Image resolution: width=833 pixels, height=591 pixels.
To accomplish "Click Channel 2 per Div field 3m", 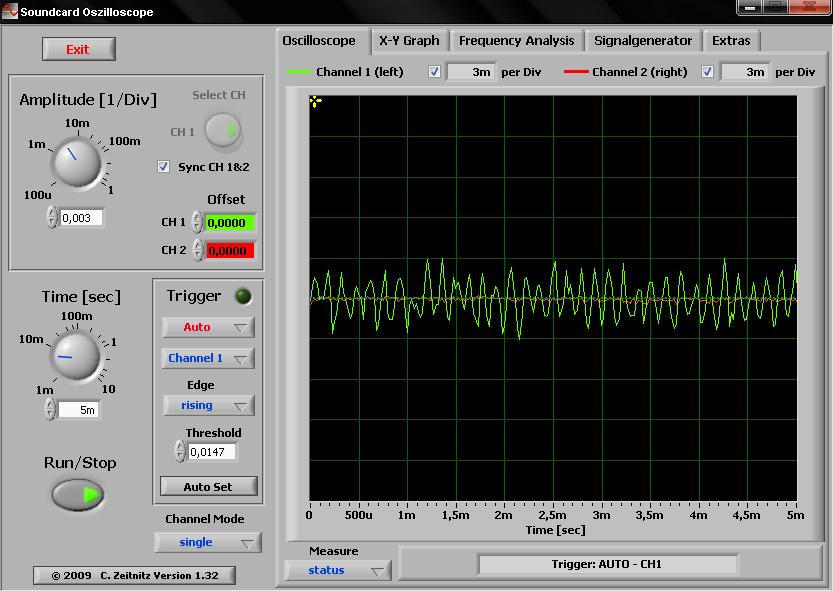I will 744,72.
